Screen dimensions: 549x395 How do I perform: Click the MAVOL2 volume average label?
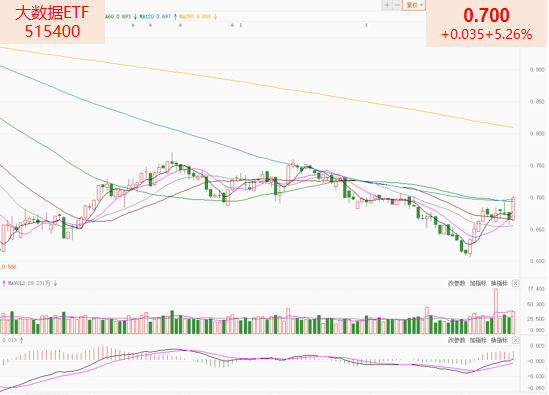(x=30, y=283)
